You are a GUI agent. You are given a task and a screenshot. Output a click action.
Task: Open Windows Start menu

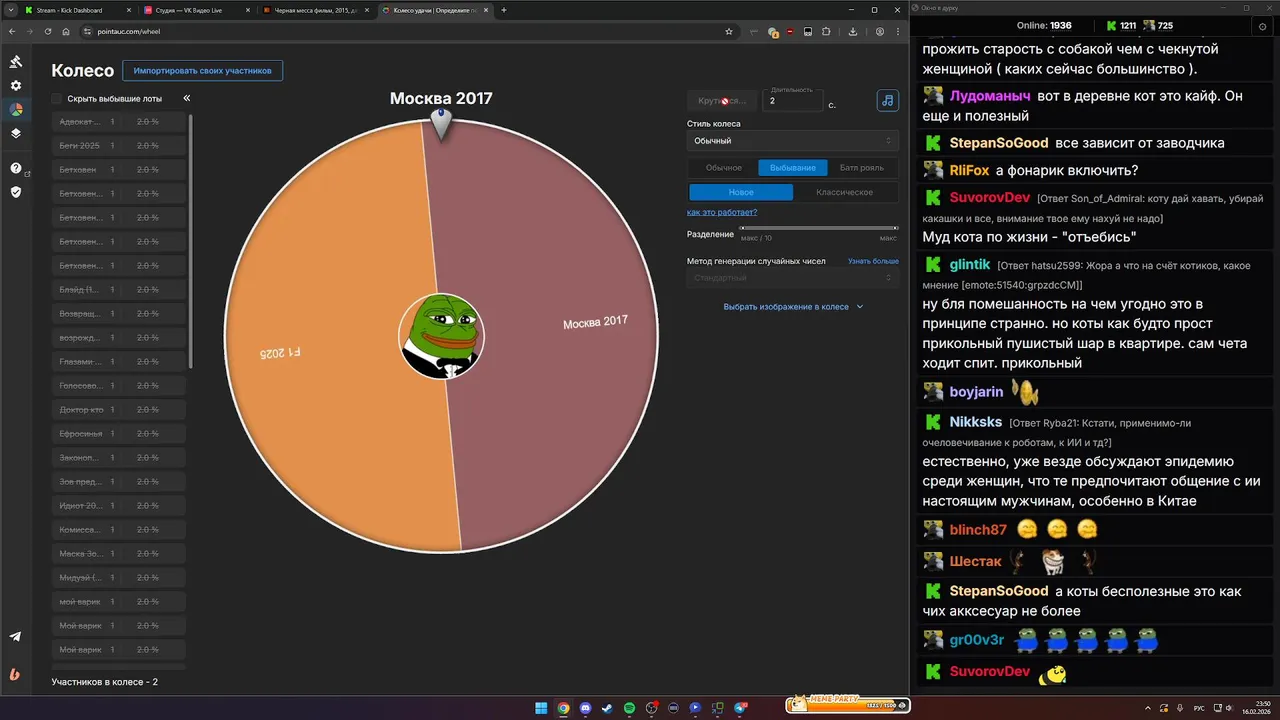coord(541,708)
